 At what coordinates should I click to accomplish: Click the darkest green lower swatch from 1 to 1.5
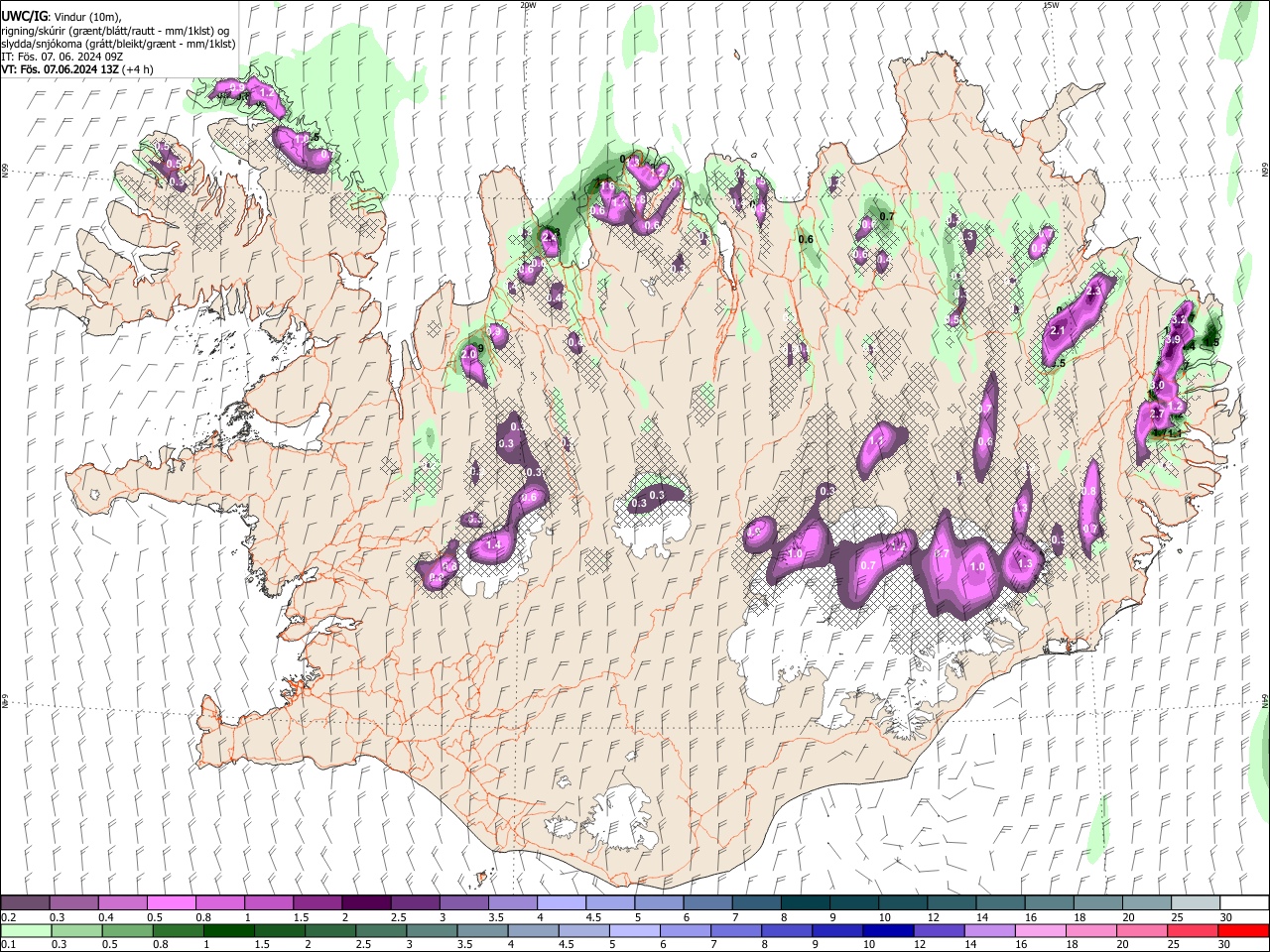(x=228, y=930)
